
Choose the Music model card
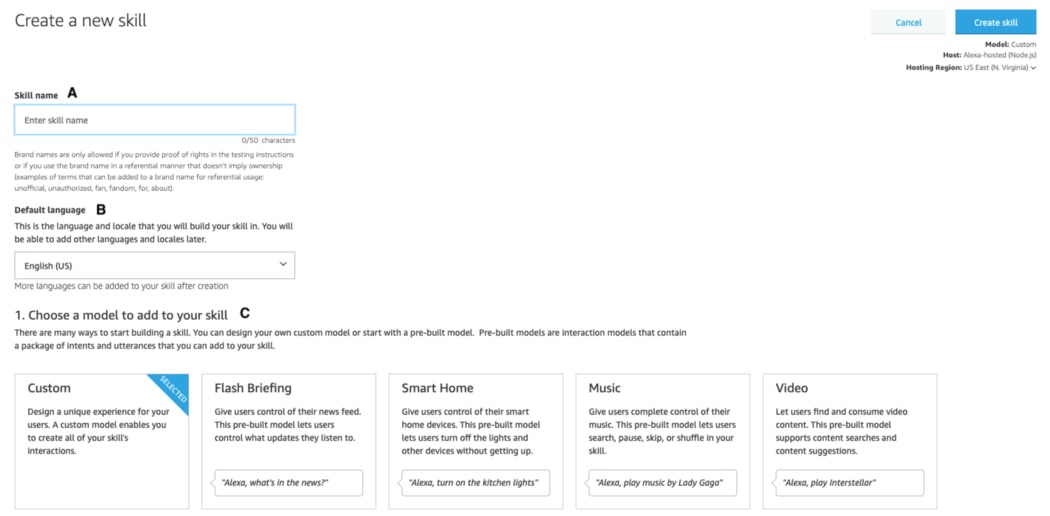point(662,442)
